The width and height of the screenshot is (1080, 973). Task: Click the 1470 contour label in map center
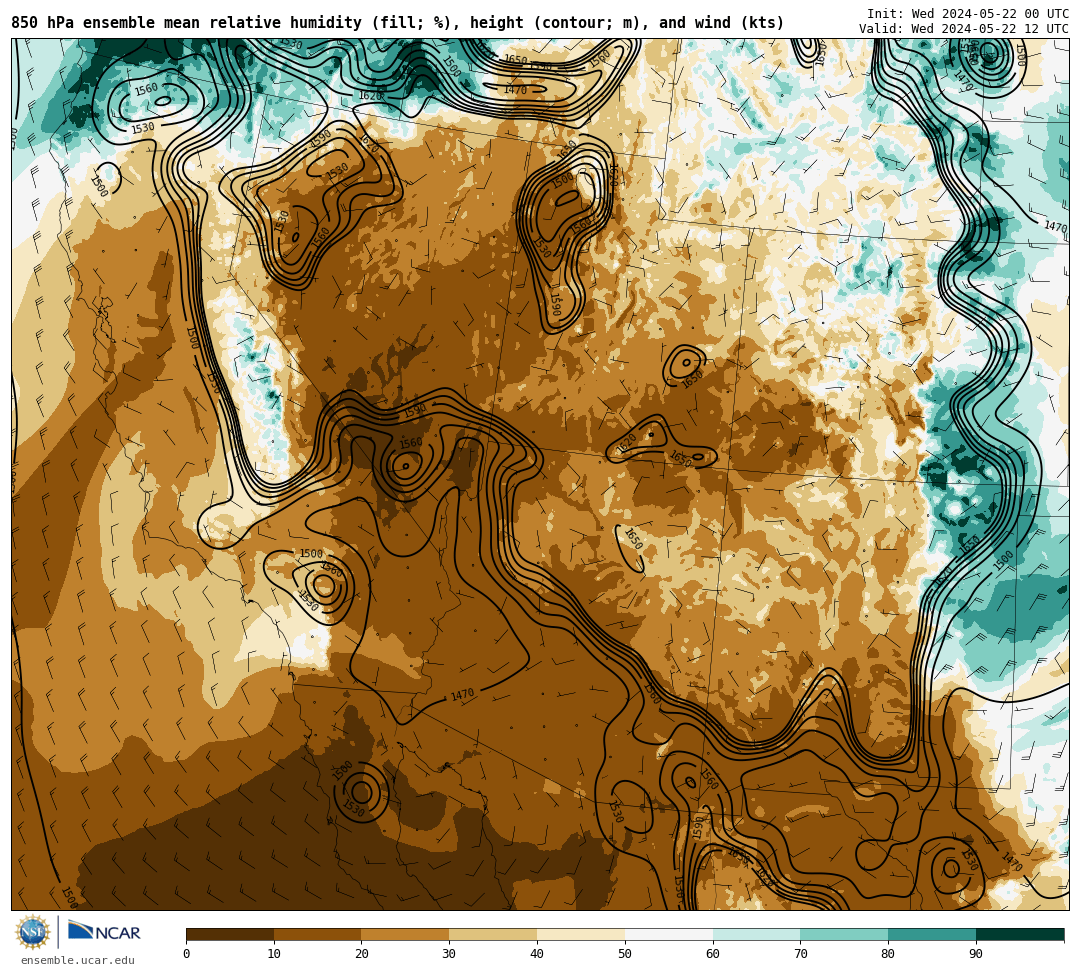click(462, 695)
